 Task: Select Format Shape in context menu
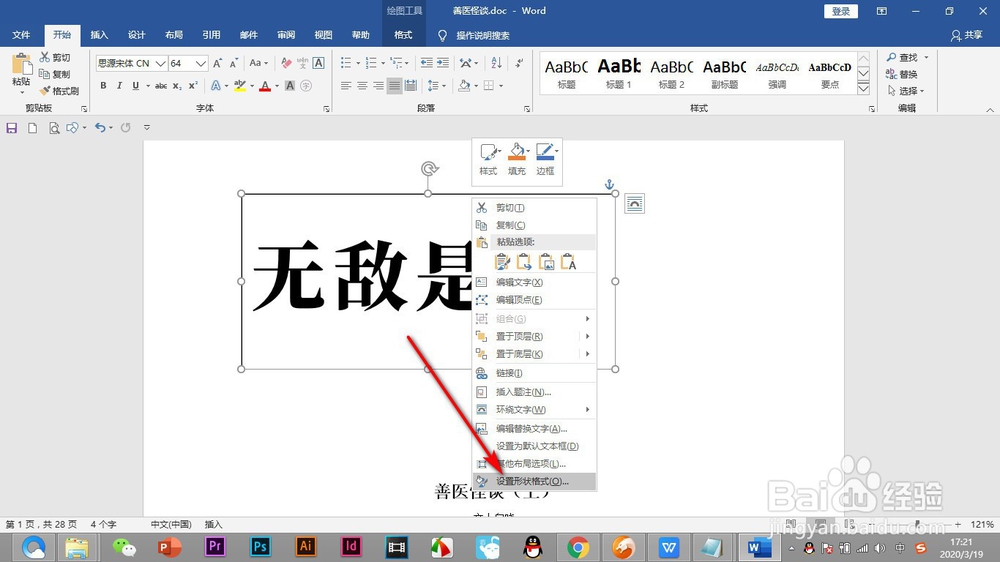534,482
